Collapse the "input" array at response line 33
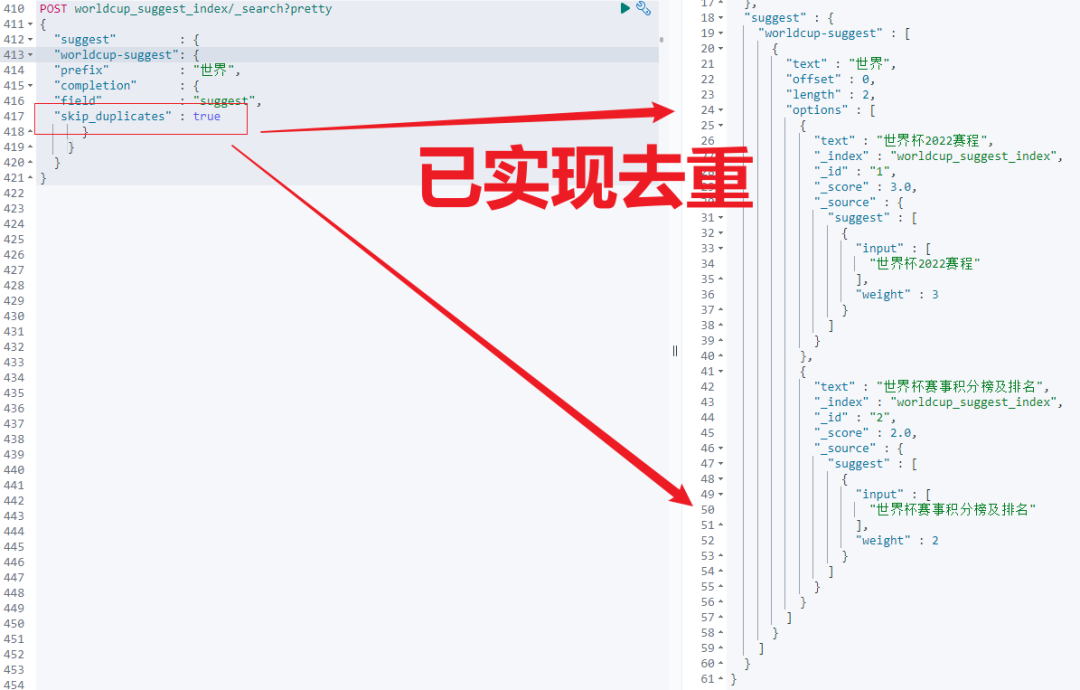The width and height of the screenshot is (1080, 690). [x=721, y=249]
